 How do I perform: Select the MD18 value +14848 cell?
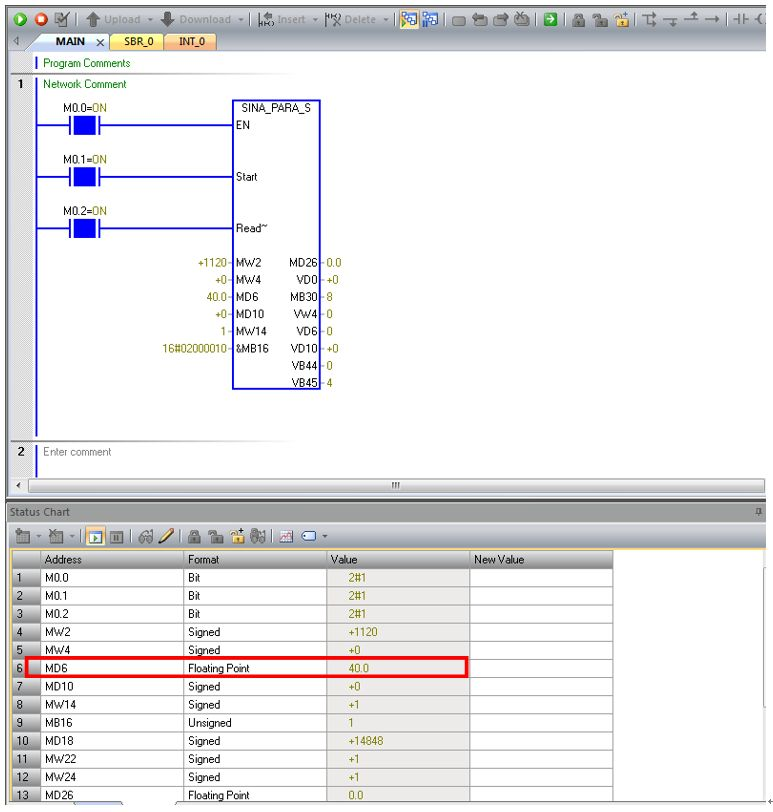click(398, 741)
